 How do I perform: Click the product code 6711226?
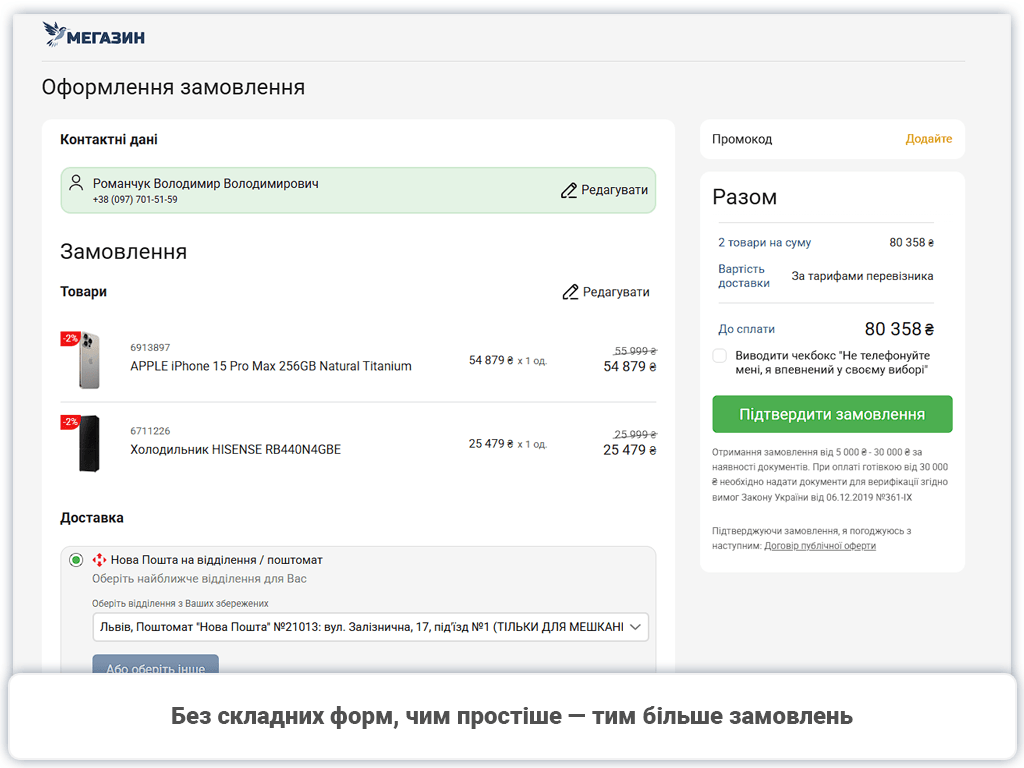(x=150, y=431)
